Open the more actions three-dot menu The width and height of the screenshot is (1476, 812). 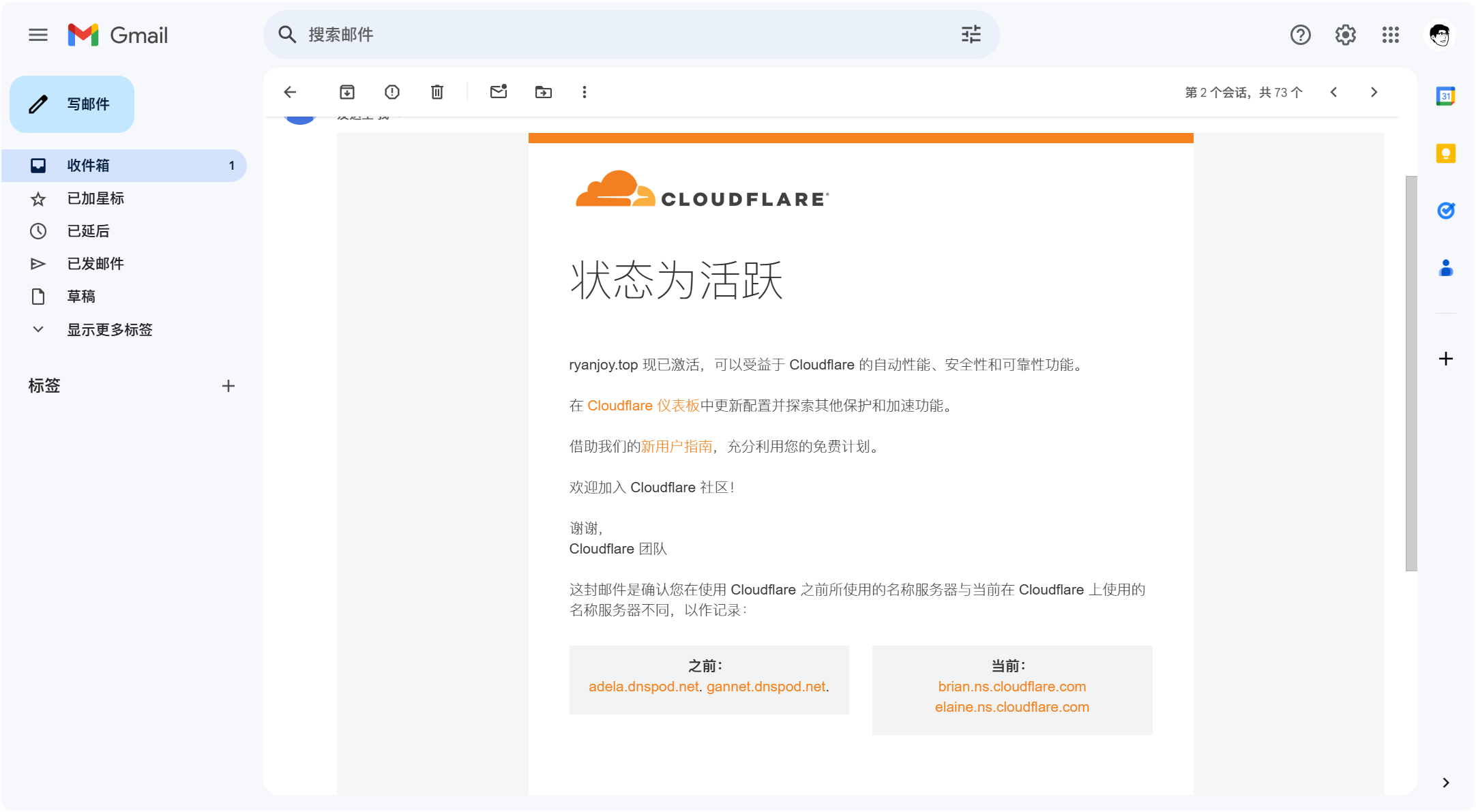[x=585, y=91]
